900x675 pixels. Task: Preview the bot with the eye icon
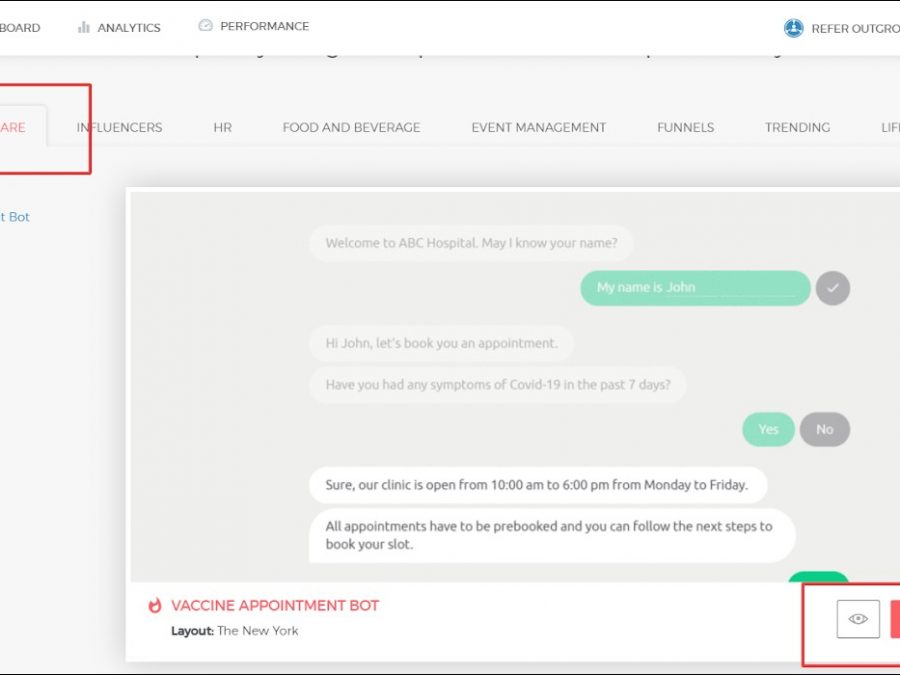click(858, 619)
